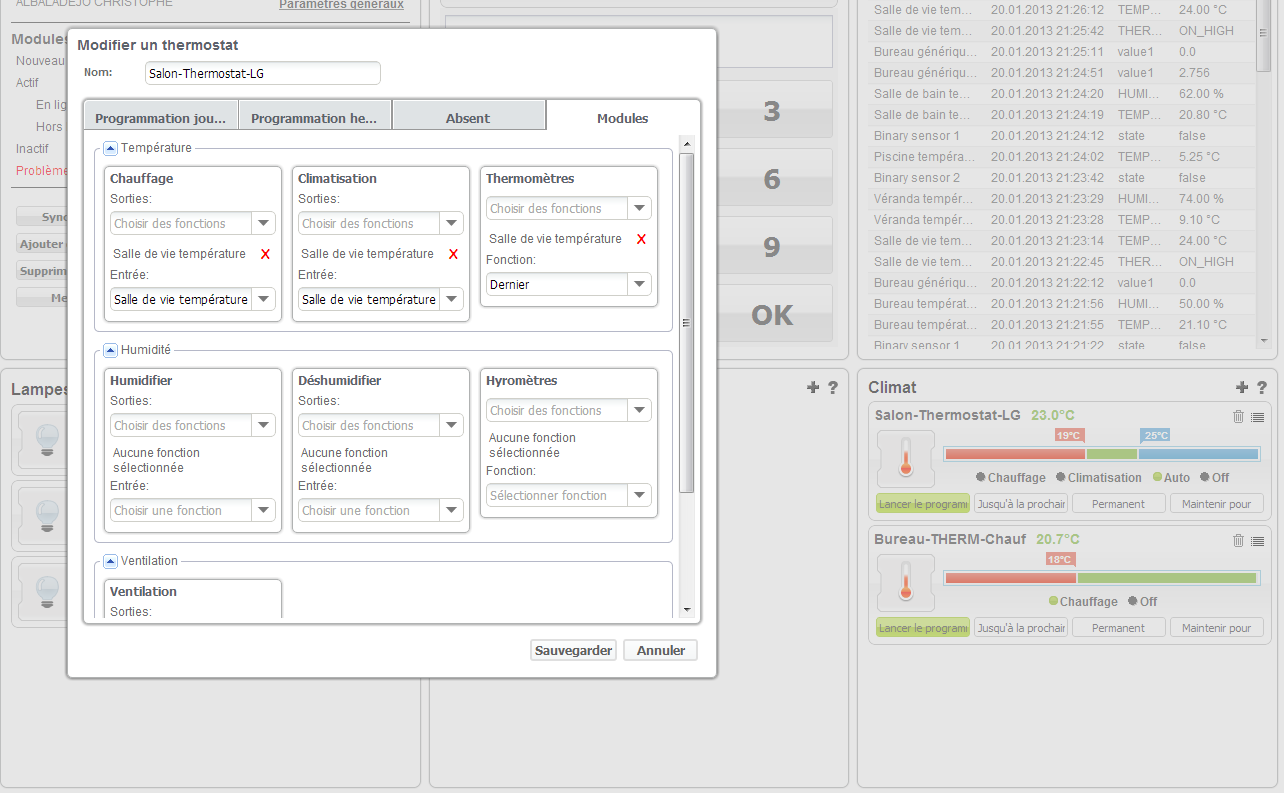Click the Sauvegarder button
1284x793 pixels.
pyautogui.click(x=573, y=650)
